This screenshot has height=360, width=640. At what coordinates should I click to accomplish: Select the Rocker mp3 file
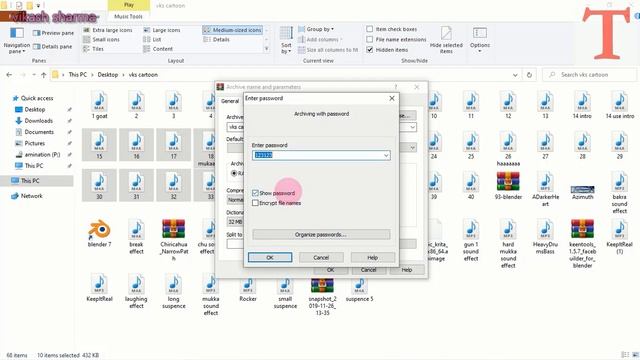248,288
